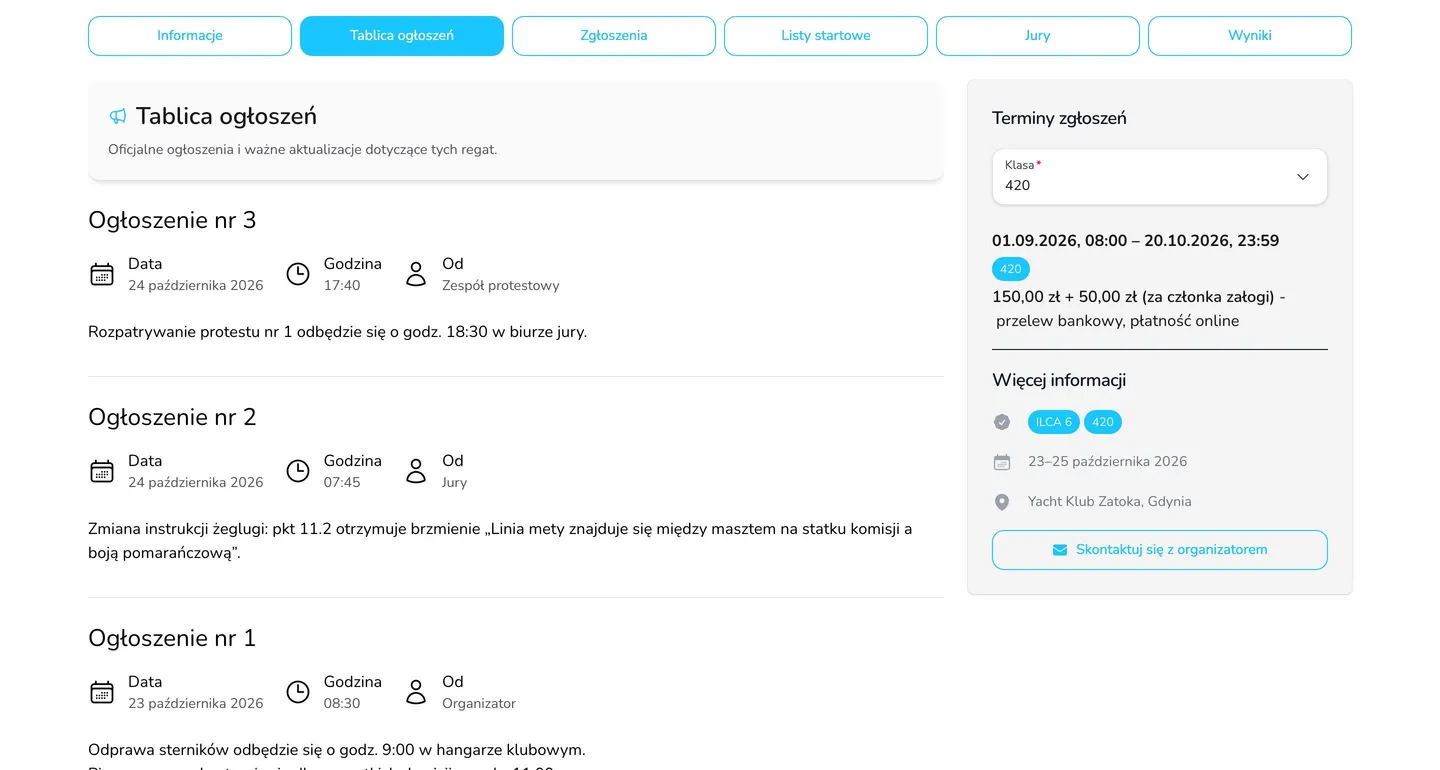Click the verified badge icon beside class tags
Screen dimensions: 1440x770
1002,422
